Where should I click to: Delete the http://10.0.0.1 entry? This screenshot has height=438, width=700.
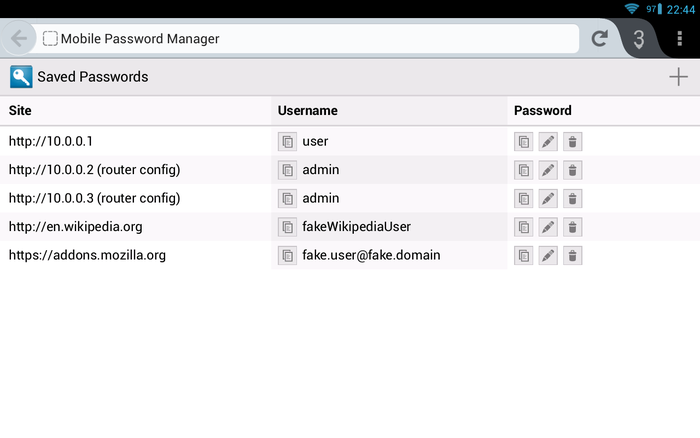(572, 142)
